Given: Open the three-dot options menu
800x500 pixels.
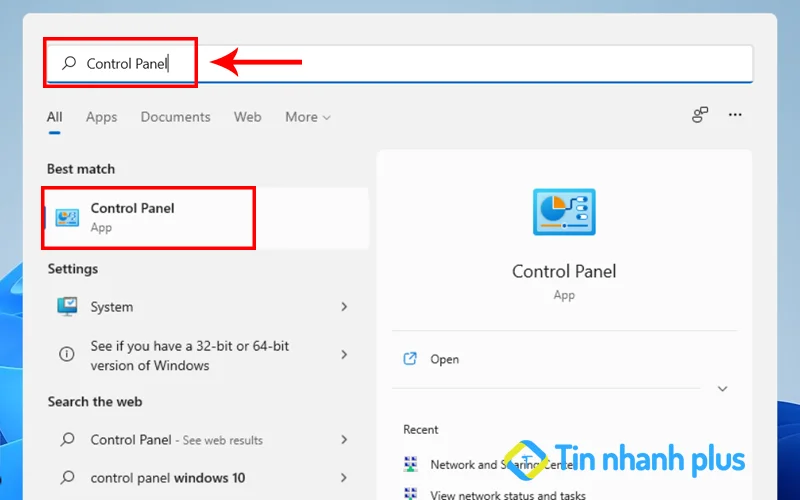Looking at the screenshot, I should click(x=735, y=115).
